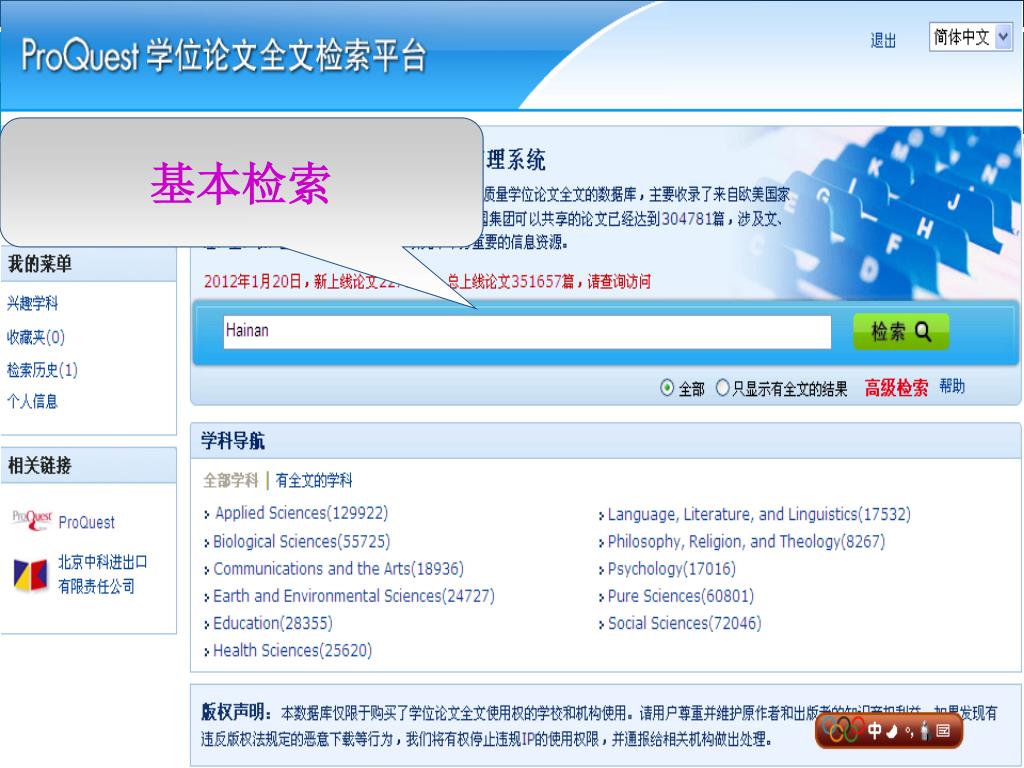The height and width of the screenshot is (768, 1024).
Task: Click the 学科导航 section heading
Action: pos(232,441)
